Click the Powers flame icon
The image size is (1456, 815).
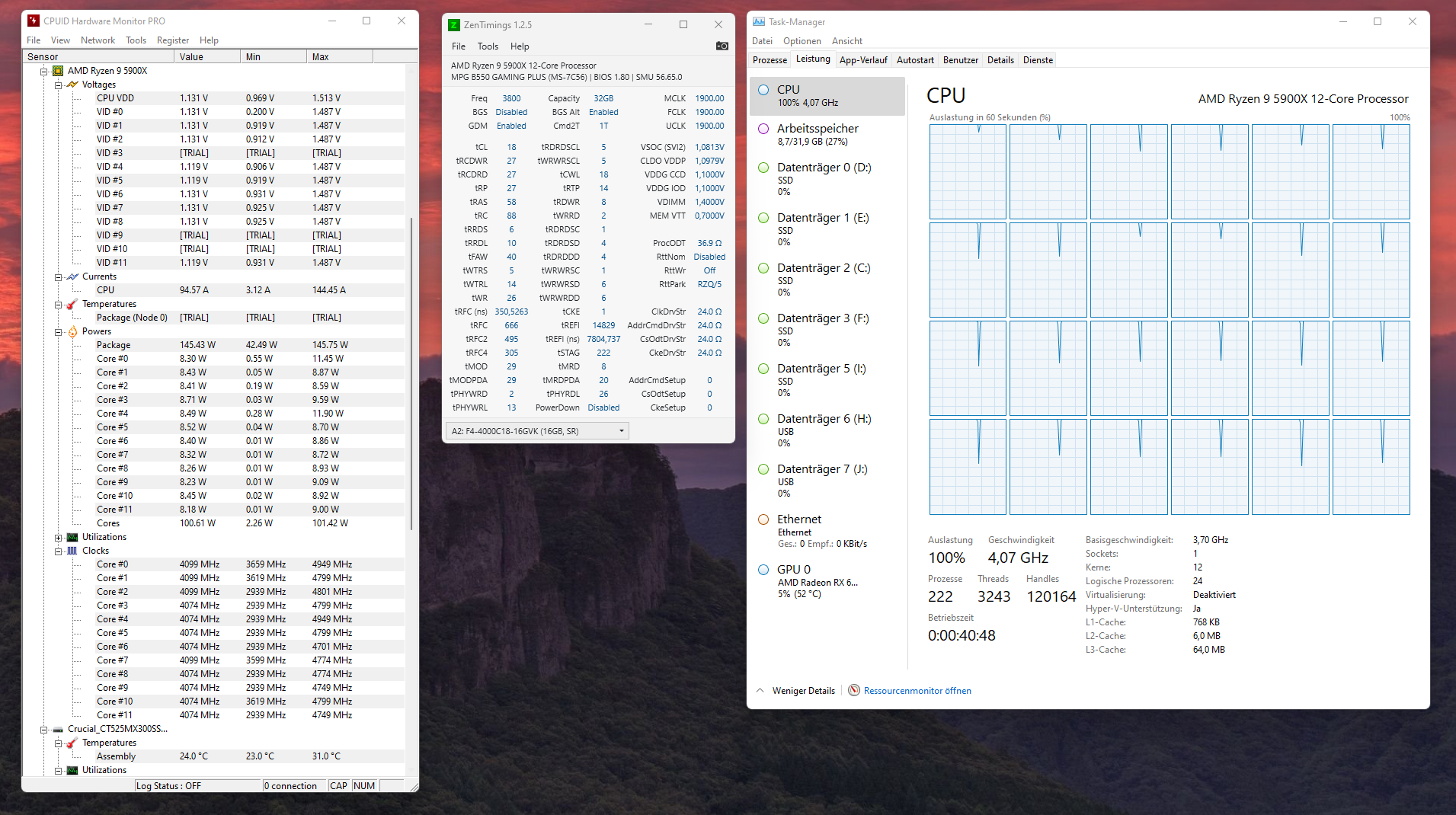[x=72, y=331]
